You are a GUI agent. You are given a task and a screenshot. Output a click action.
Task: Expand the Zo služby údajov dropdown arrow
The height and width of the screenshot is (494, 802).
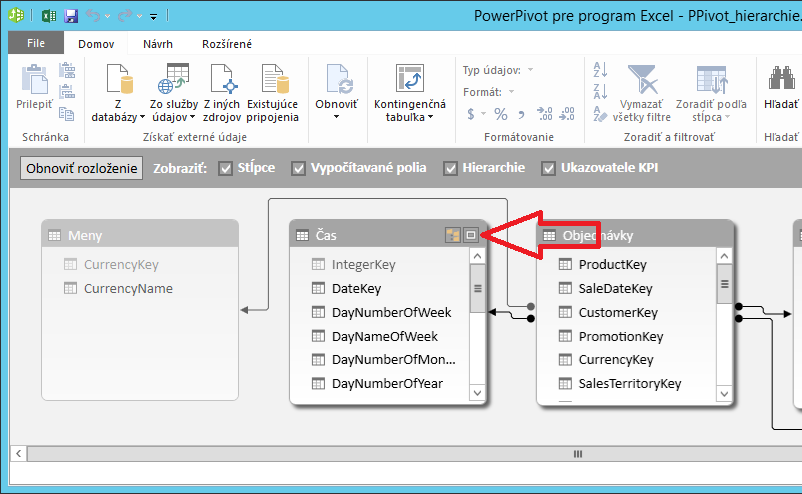pos(192,117)
